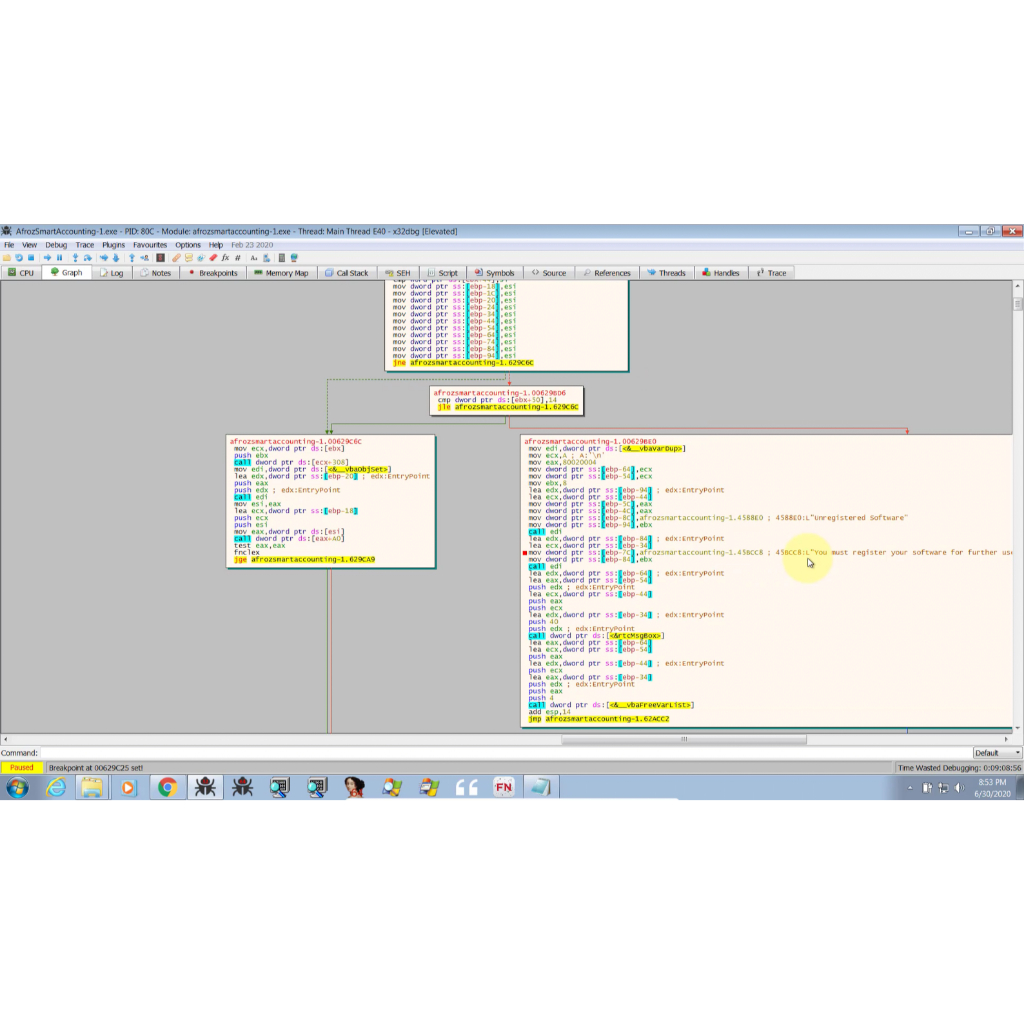
Task: Open a file with the folder icon
Action: (x=7, y=258)
